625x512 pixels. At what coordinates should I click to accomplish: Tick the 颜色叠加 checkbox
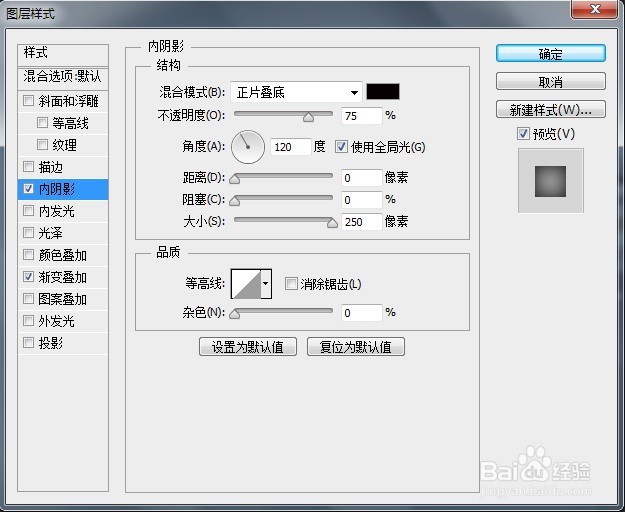pos(28,255)
